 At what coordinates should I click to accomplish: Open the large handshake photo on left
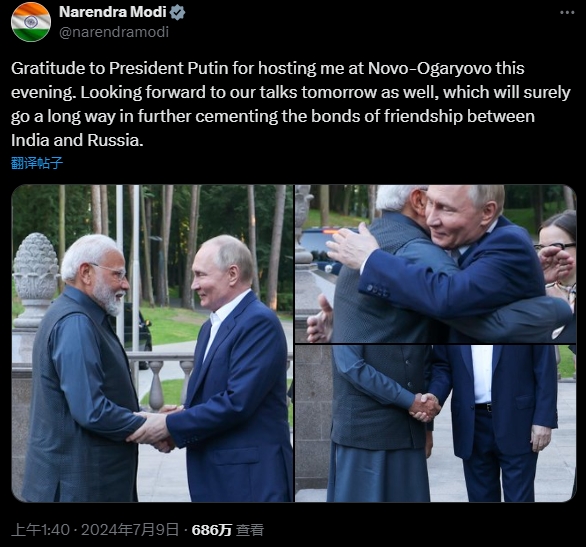coord(152,343)
